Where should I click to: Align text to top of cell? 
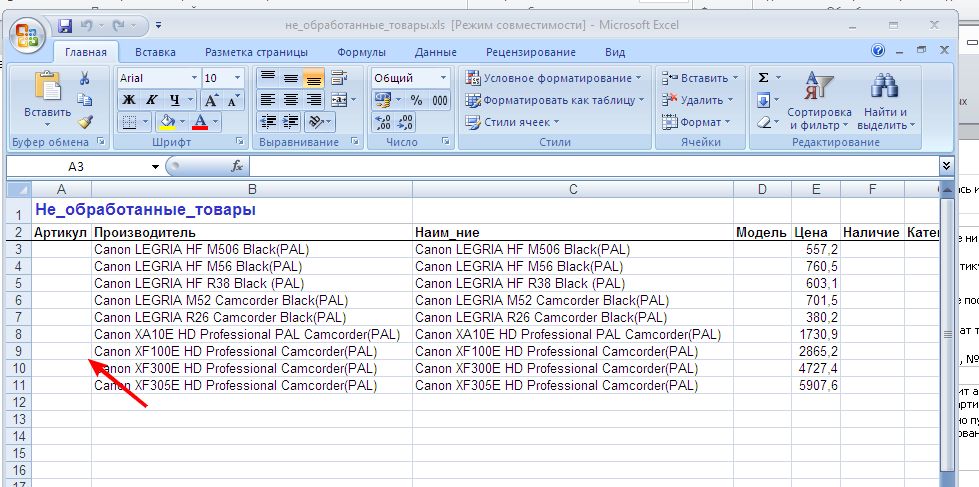(x=268, y=78)
